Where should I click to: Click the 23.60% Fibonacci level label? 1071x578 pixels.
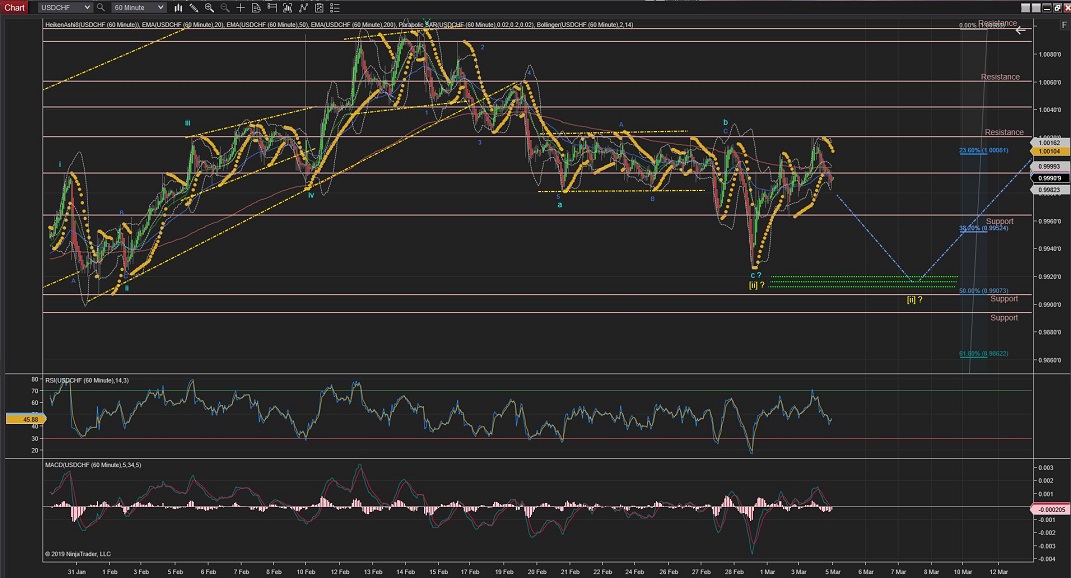coord(984,150)
